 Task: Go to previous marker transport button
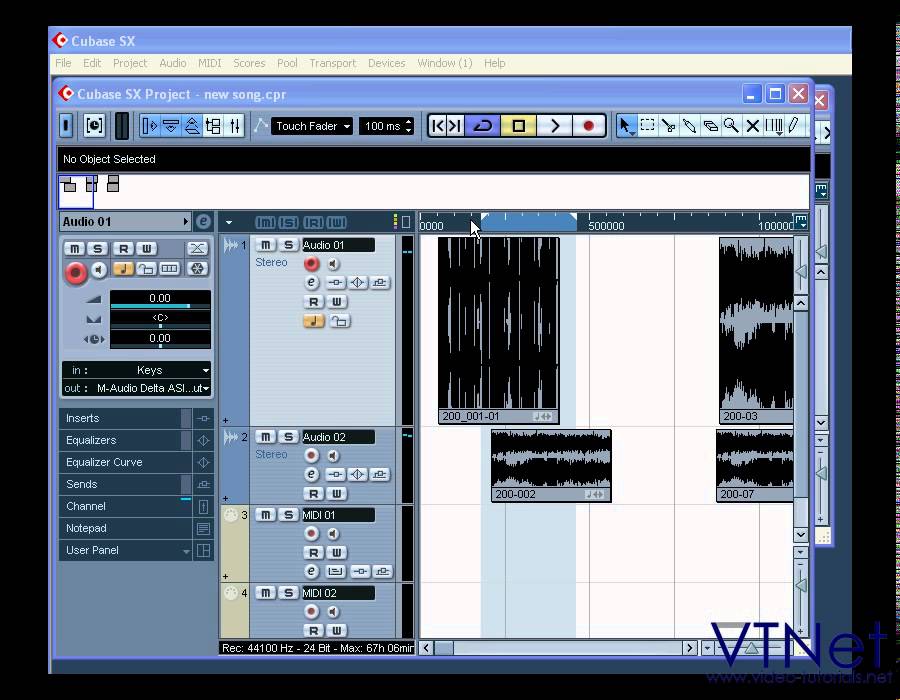click(437, 126)
